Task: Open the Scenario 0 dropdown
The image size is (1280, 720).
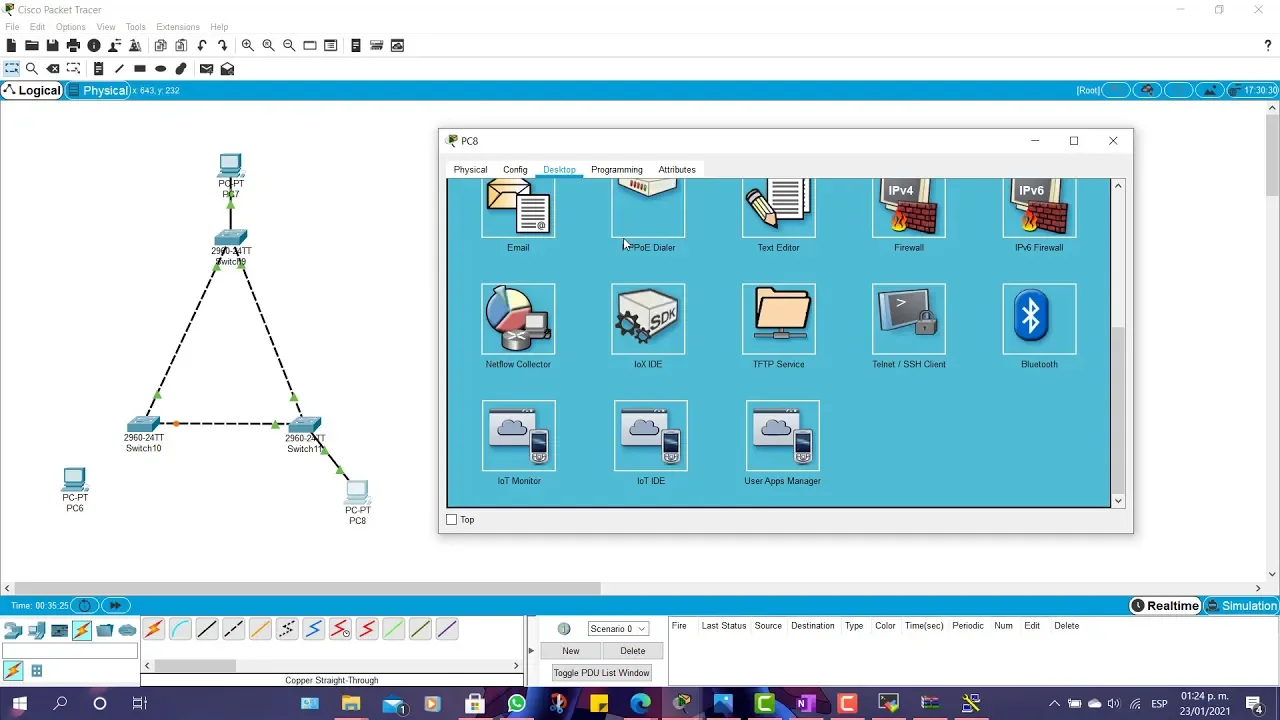Action: click(618, 629)
